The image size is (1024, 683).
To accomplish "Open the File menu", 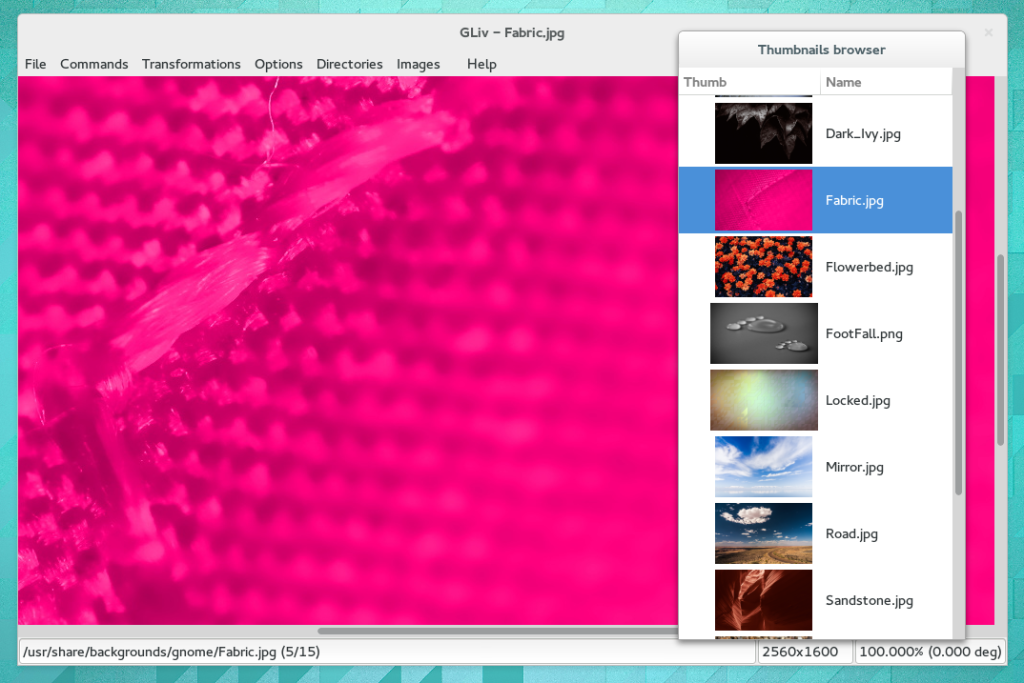I will (x=35, y=63).
